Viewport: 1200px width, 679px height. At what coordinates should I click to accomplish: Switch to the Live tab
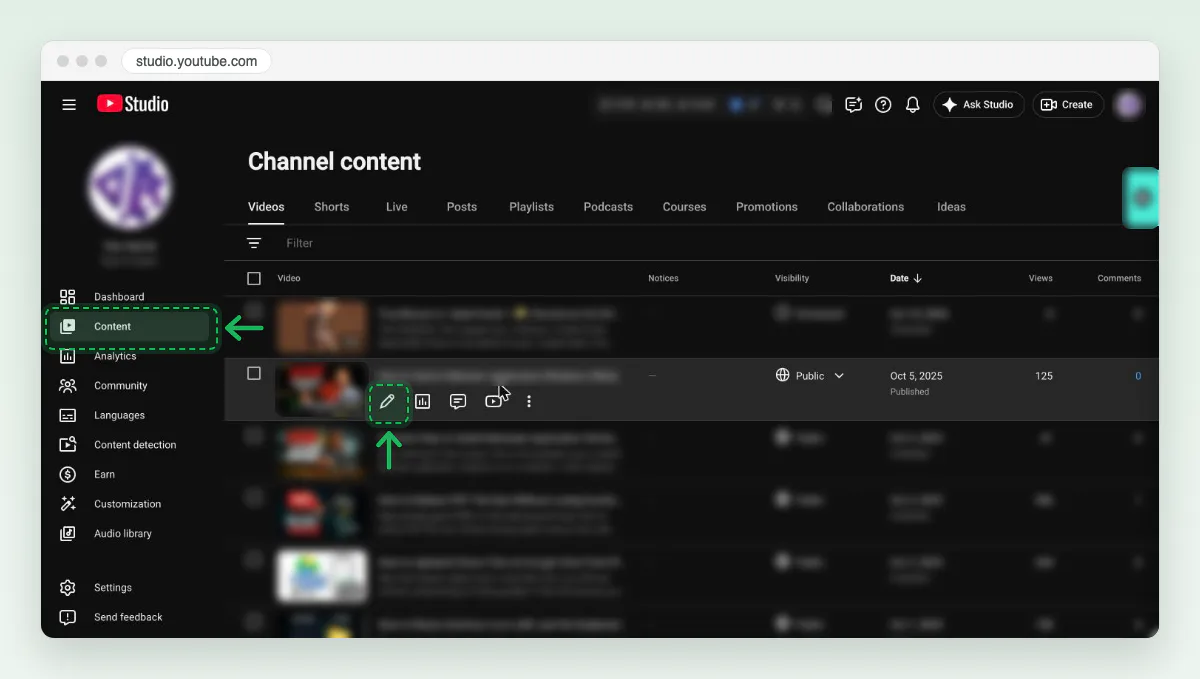pos(397,207)
